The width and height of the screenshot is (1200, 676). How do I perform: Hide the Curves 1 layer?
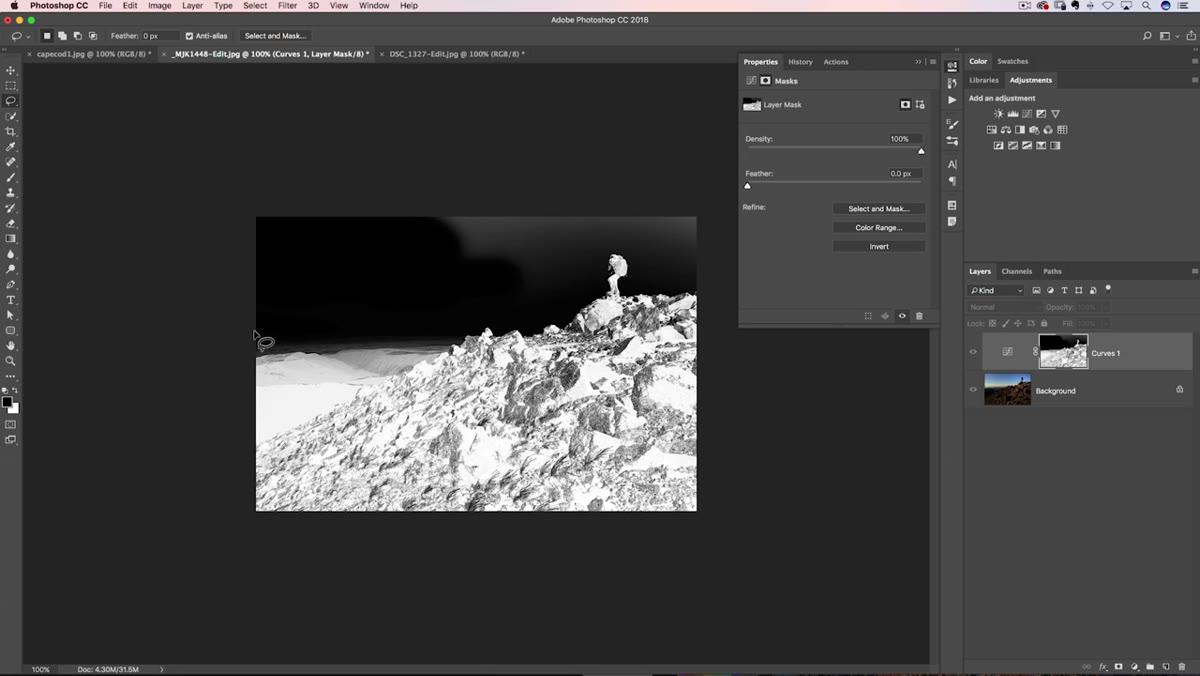973,352
